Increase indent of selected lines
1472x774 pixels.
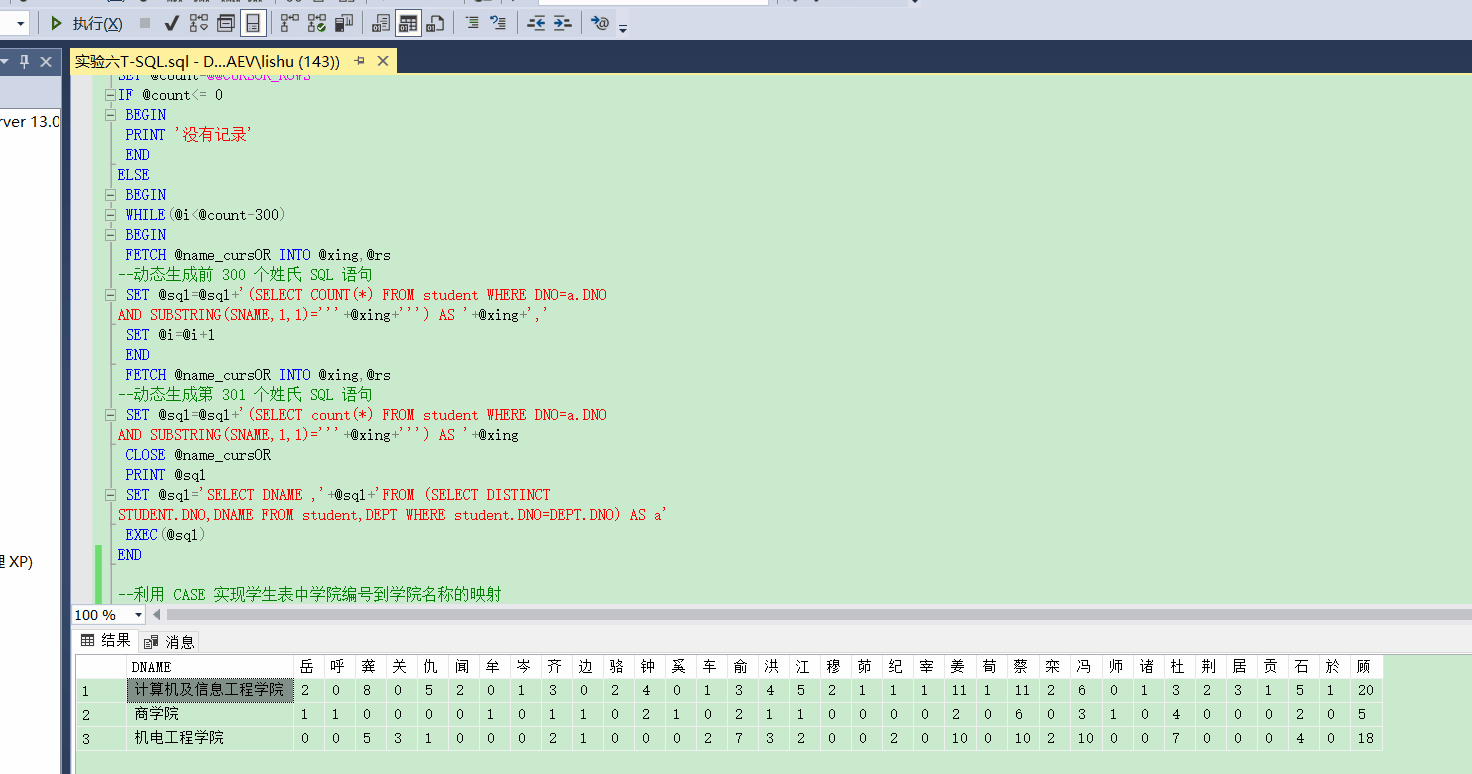tap(563, 23)
